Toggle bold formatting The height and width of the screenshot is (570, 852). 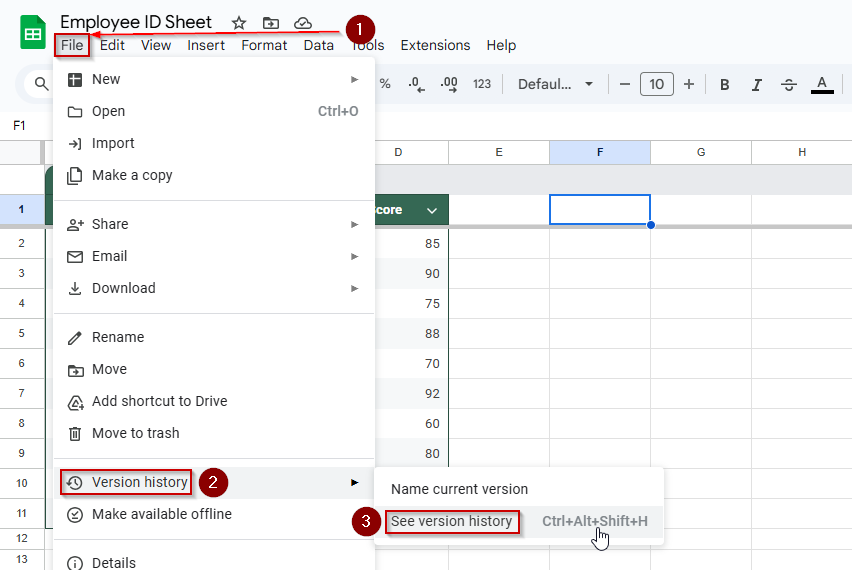coord(724,85)
